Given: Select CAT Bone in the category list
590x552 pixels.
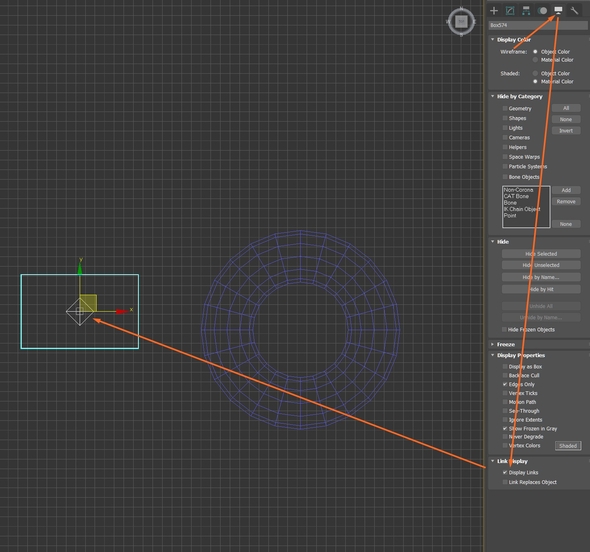Looking at the screenshot, I should pyautogui.click(x=516, y=196).
